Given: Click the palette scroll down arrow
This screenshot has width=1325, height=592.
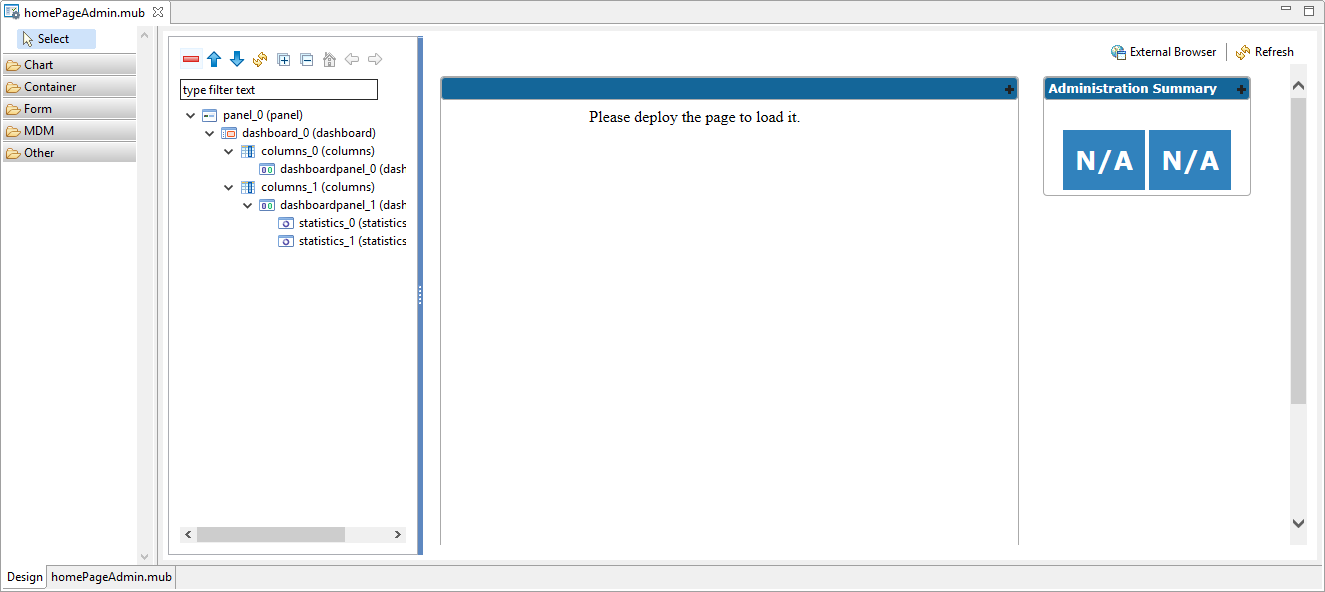Looking at the screenshot, I should (x=144, y=557).
